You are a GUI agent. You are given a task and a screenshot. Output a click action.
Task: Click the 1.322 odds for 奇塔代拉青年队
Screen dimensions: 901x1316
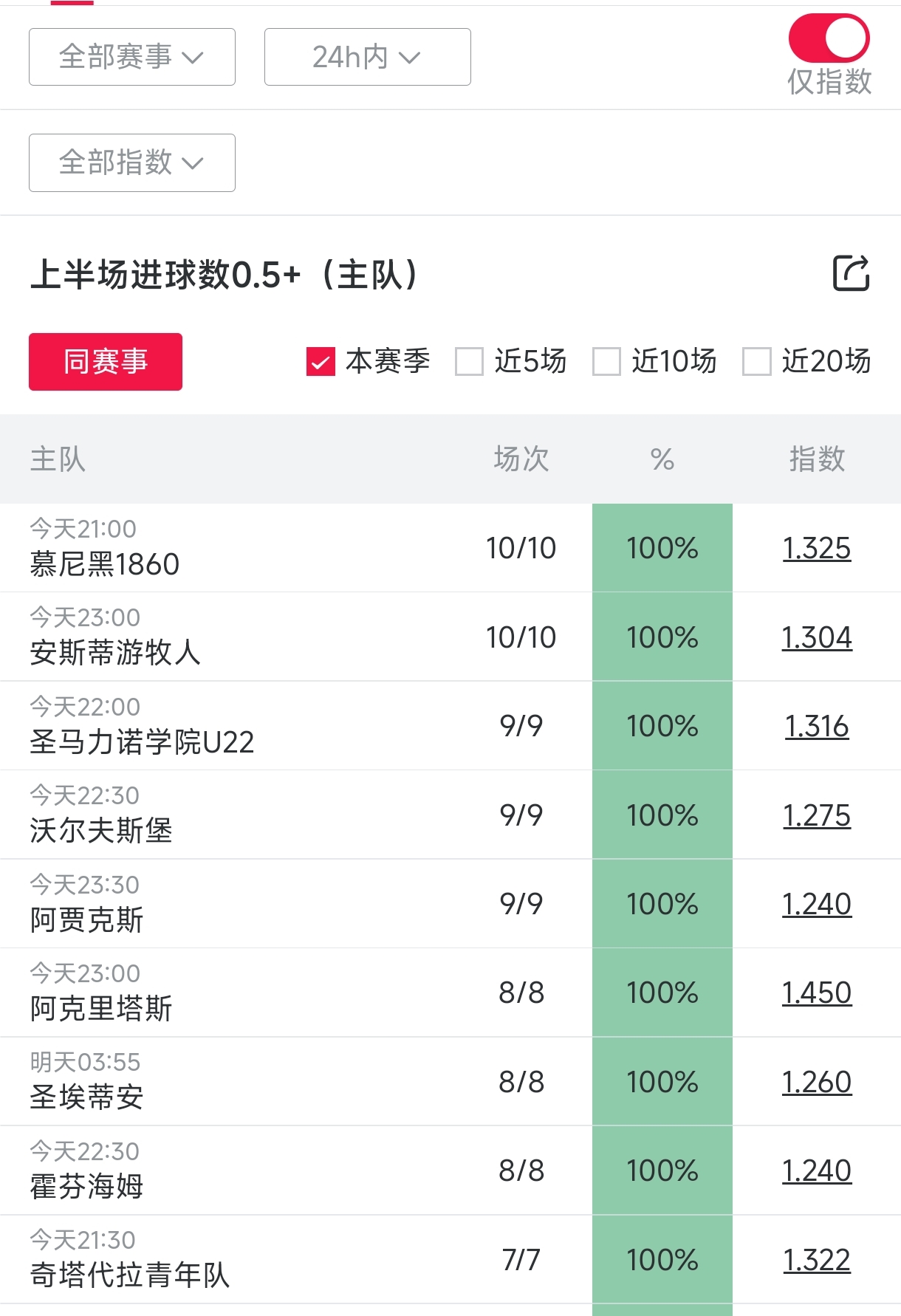coord(816,1260)
